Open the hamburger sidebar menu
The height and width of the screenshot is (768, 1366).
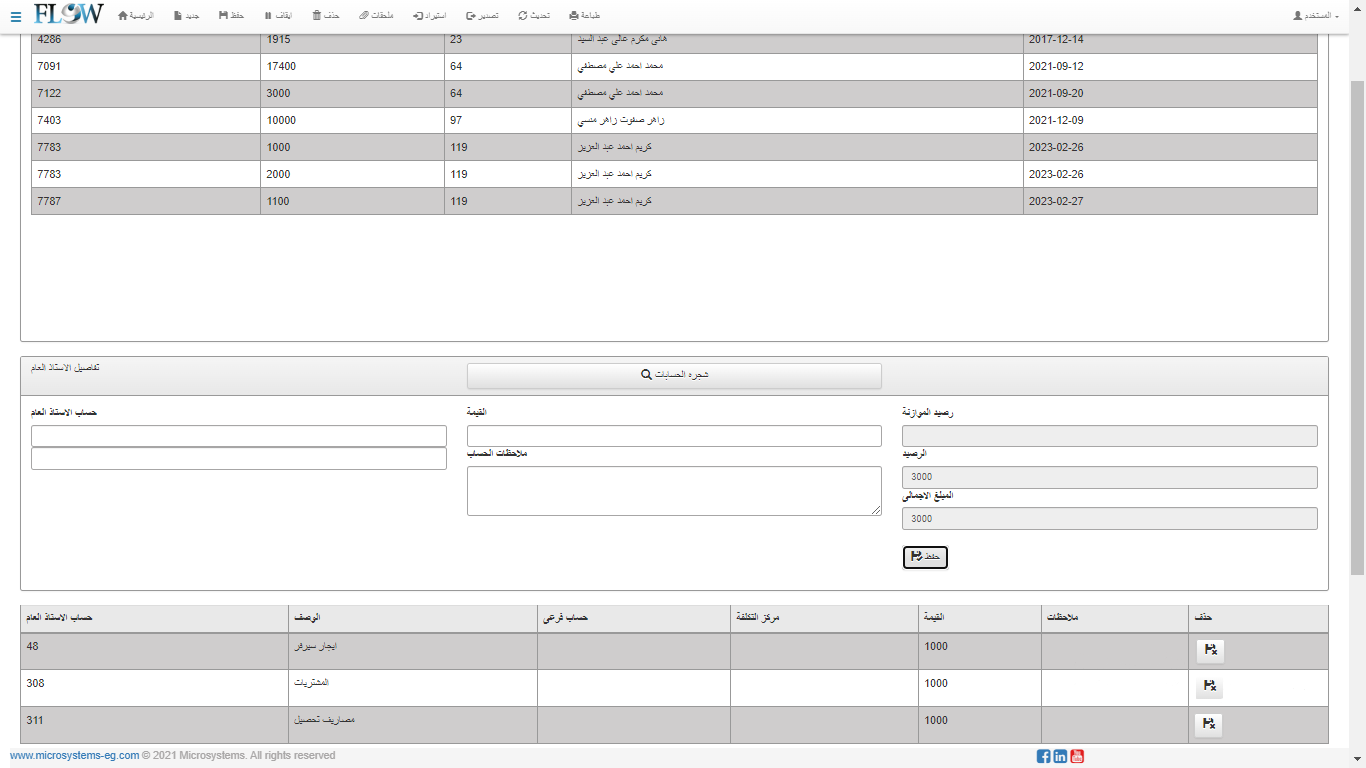15,16
